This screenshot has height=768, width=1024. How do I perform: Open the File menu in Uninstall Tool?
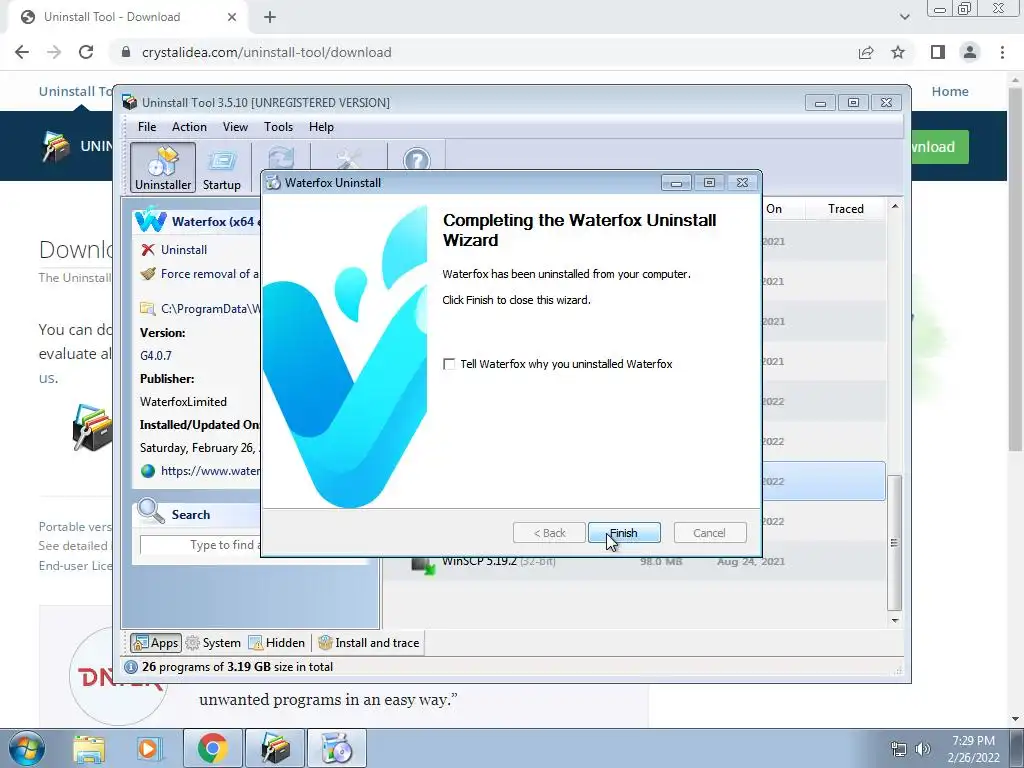click(x=147, y=127)
